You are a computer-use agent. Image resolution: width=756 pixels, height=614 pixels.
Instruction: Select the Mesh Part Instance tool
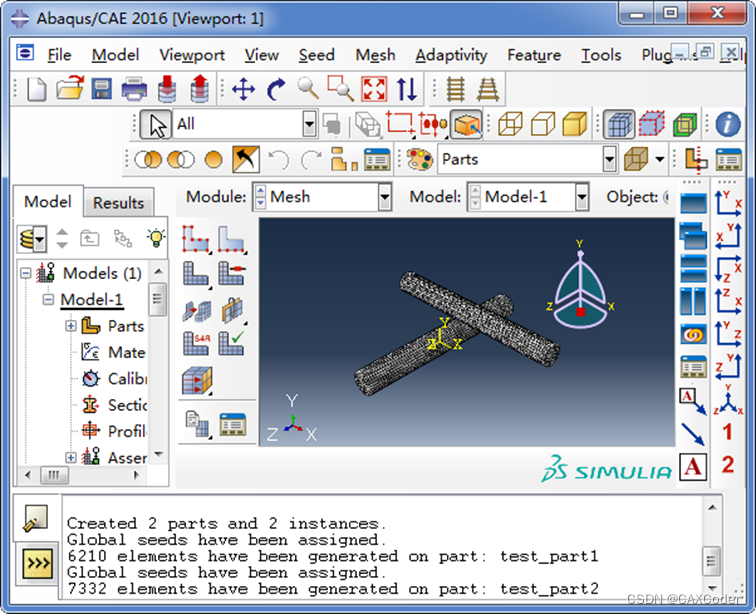196,274
